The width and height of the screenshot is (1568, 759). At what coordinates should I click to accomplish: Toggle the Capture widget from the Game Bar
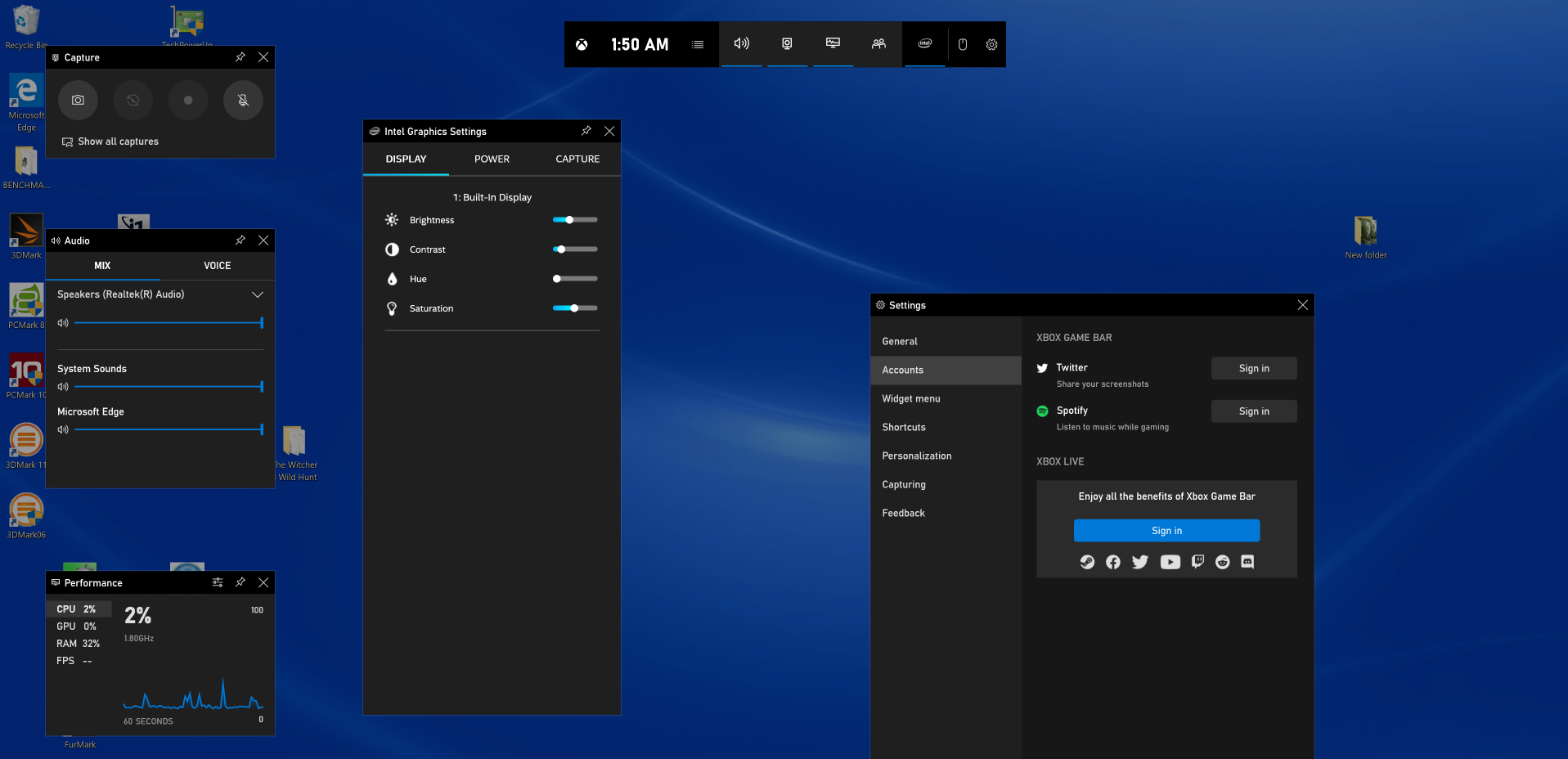coord(787,44)
